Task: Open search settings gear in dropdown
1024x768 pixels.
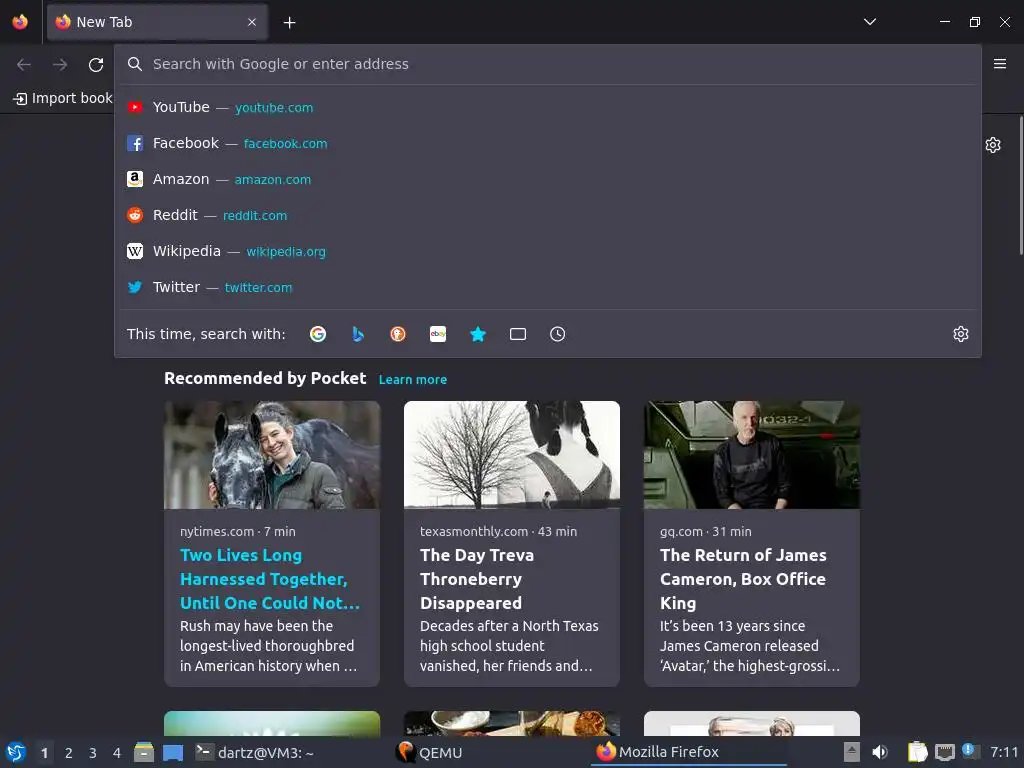Action: coord(961,334)
